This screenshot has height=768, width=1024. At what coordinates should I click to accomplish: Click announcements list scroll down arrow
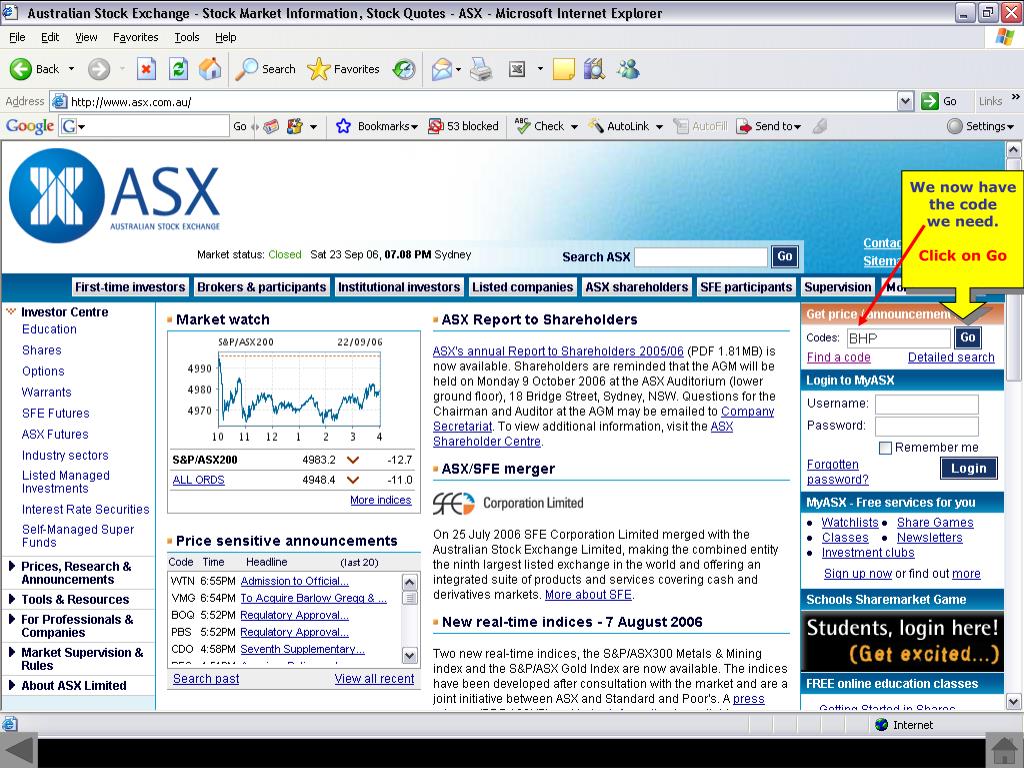tap(410, 655)
